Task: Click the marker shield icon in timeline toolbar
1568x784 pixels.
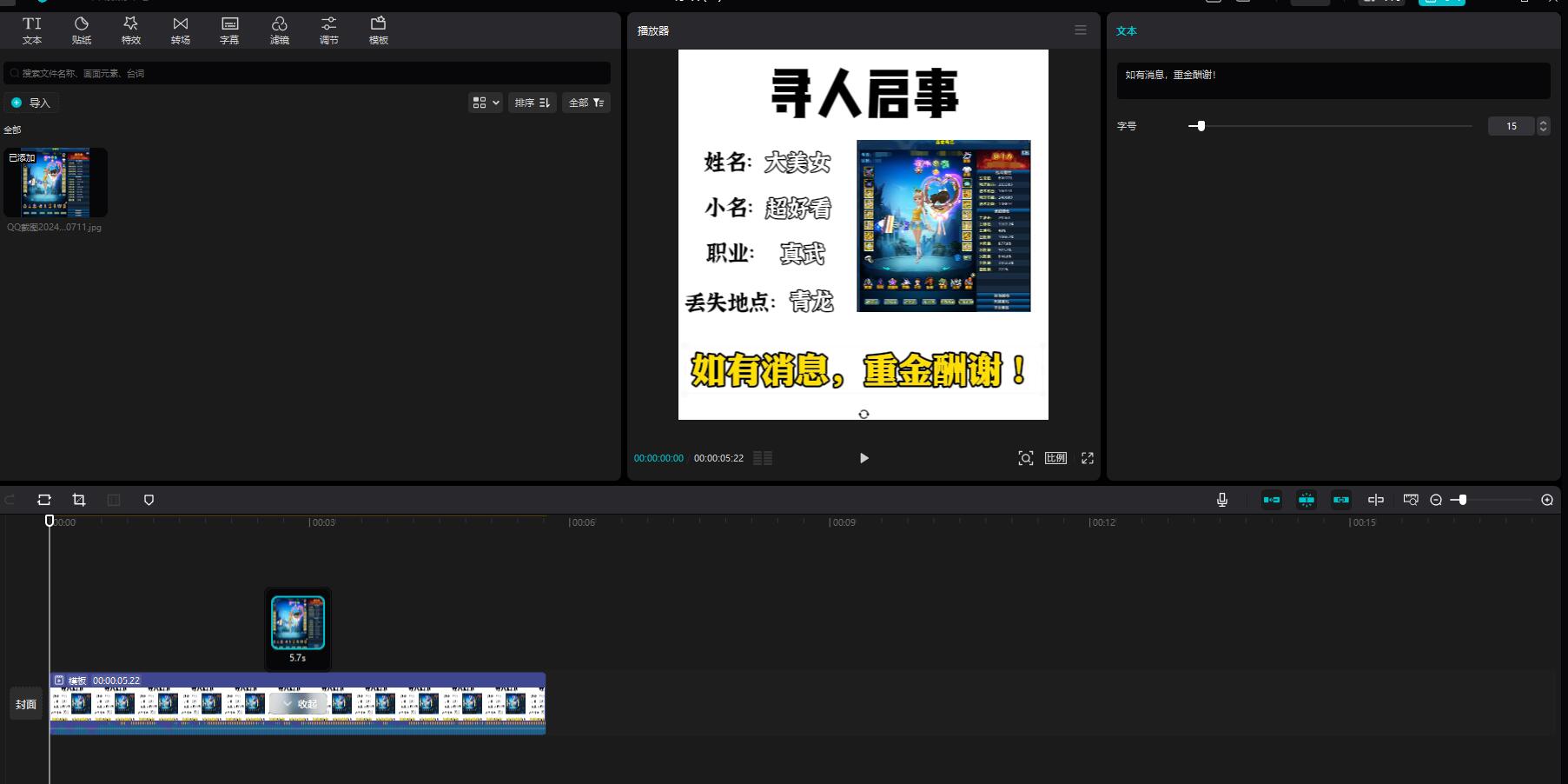Action: 149,500
